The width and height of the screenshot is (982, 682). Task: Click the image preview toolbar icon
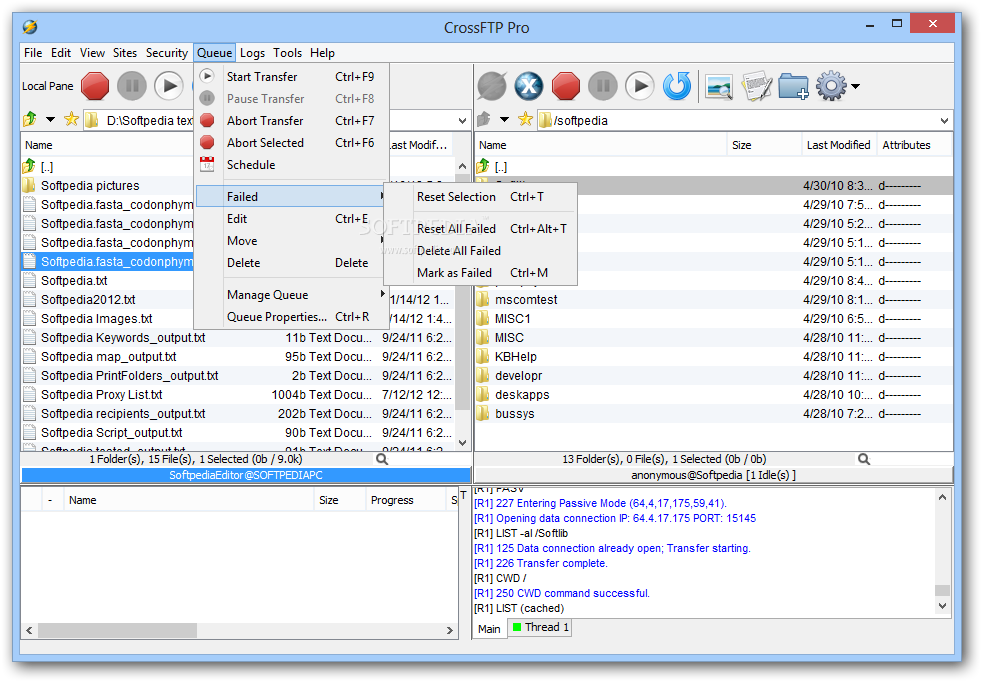point(719,86)
